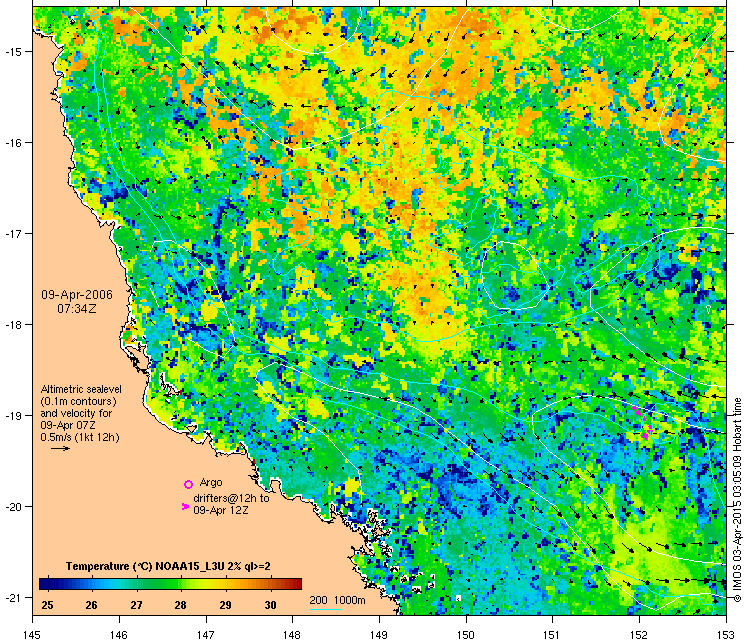The height and width of the screenshot is (640, 750).
Task: Click longitude axis label '153'
Action: (x=726, y=634)
